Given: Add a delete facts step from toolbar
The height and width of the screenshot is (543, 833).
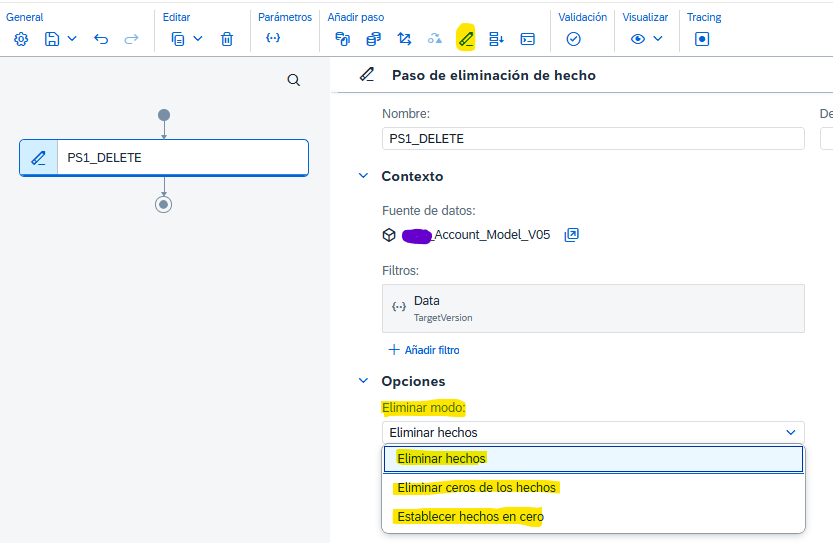Looking at the screenshot, I should 465,39.
